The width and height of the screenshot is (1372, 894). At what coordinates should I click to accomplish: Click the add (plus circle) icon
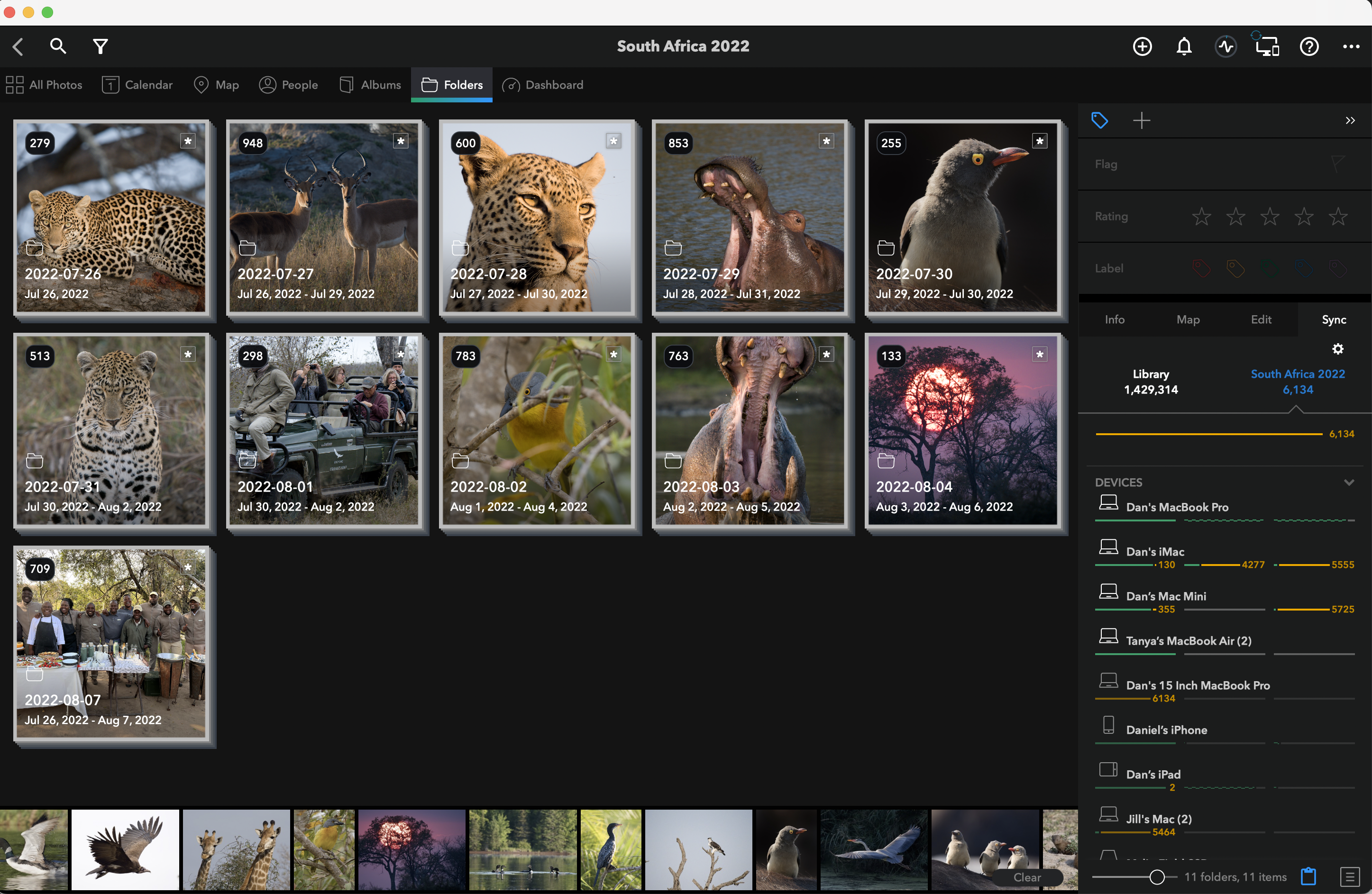(x=1142, y=46)
